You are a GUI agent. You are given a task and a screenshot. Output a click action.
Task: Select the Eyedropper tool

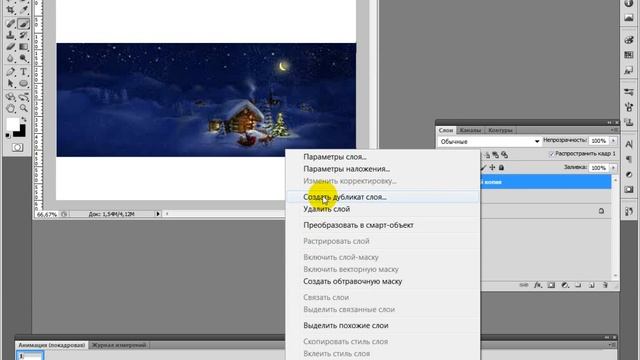click(x=24, y=10)
